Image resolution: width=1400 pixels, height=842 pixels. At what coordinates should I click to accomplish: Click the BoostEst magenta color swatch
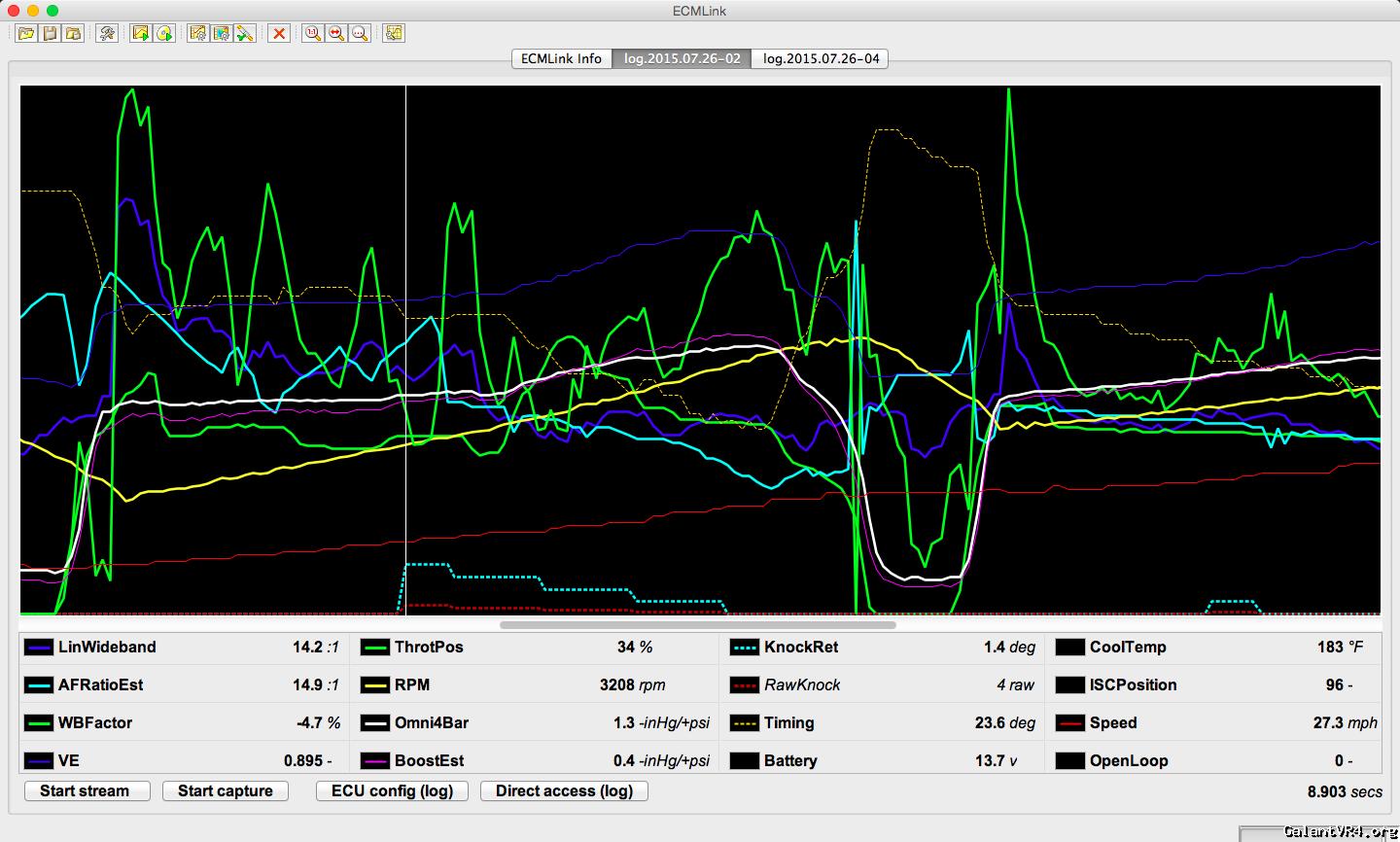tap(374, 761)
